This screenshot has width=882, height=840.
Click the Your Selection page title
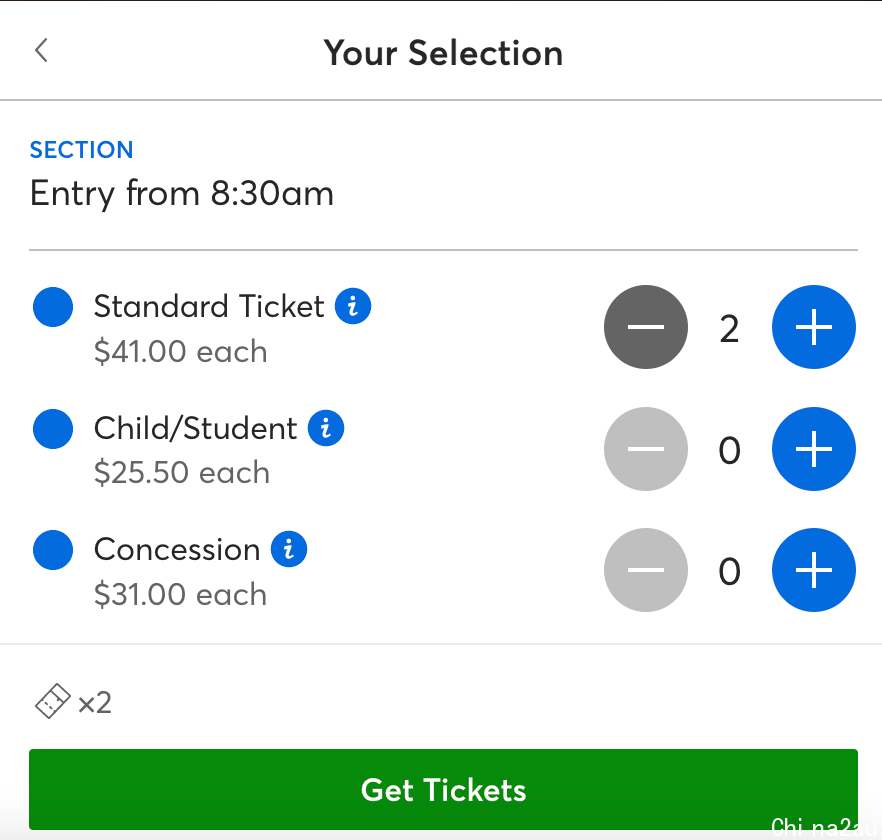(443, 53)
